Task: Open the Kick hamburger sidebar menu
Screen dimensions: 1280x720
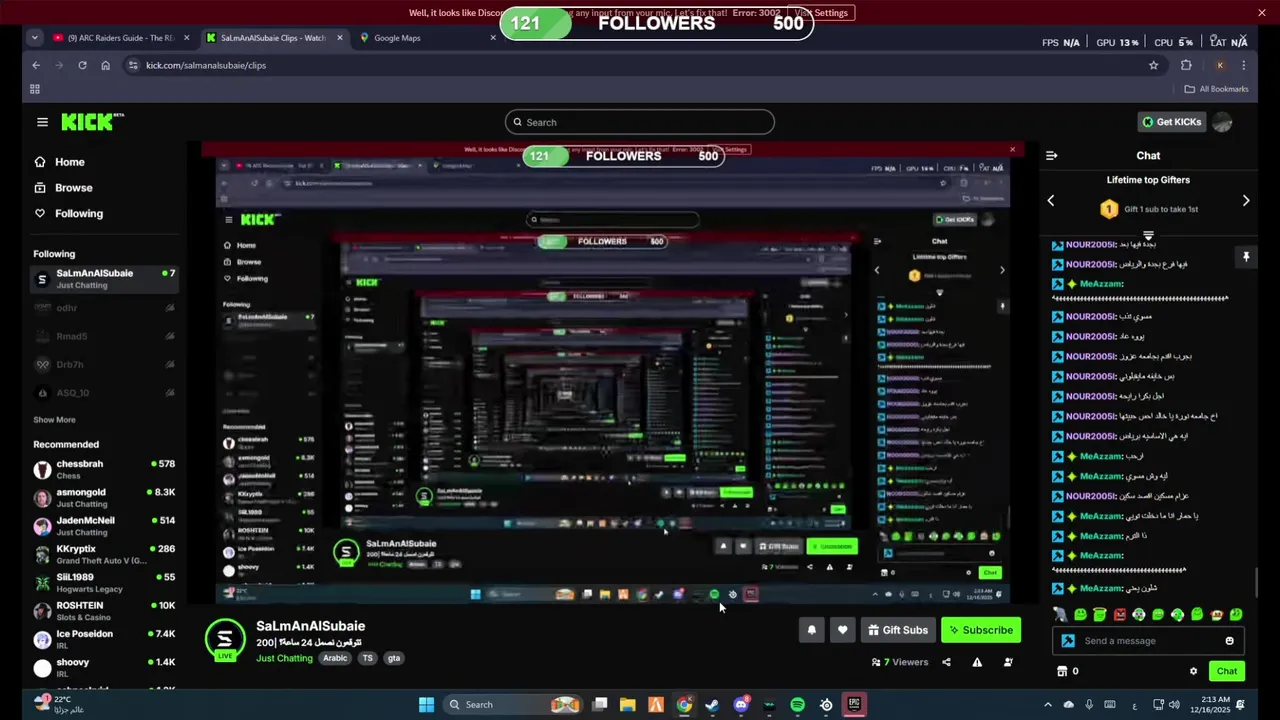Action: (x=42, y=122)
